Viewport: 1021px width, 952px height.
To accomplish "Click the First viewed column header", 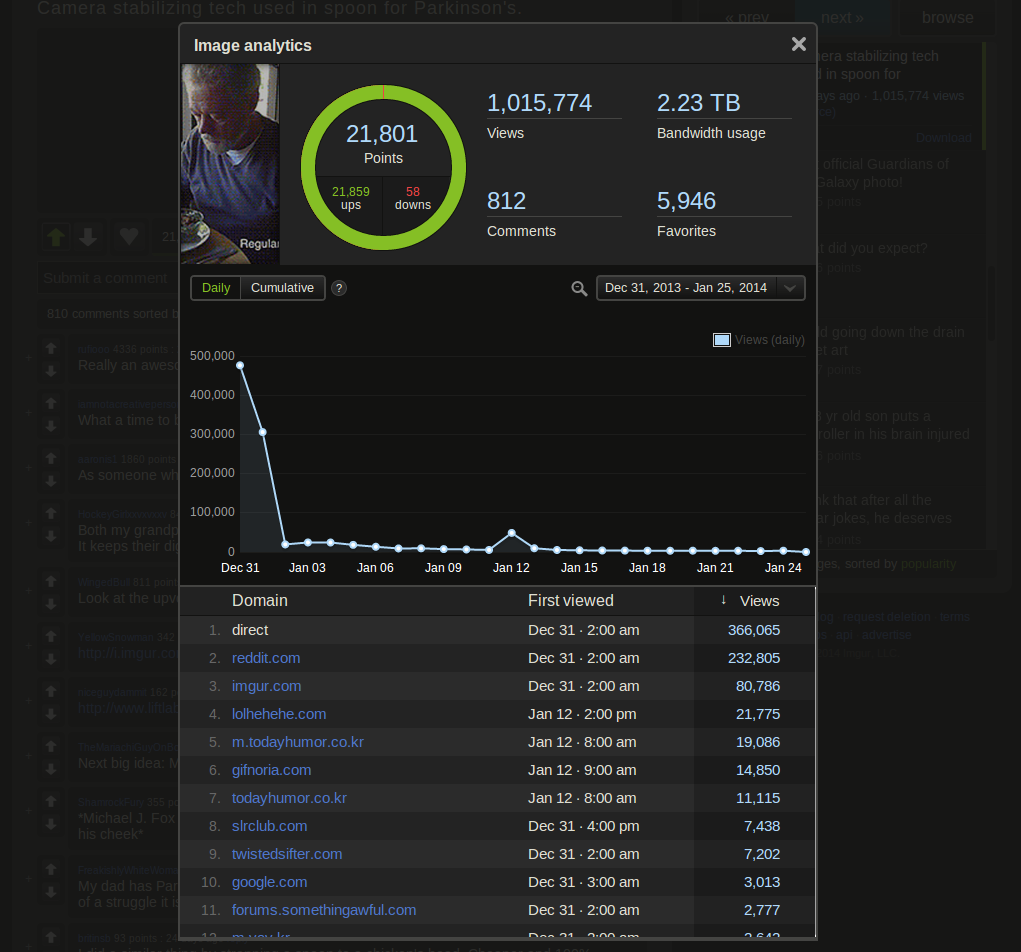I will [570, 600].
